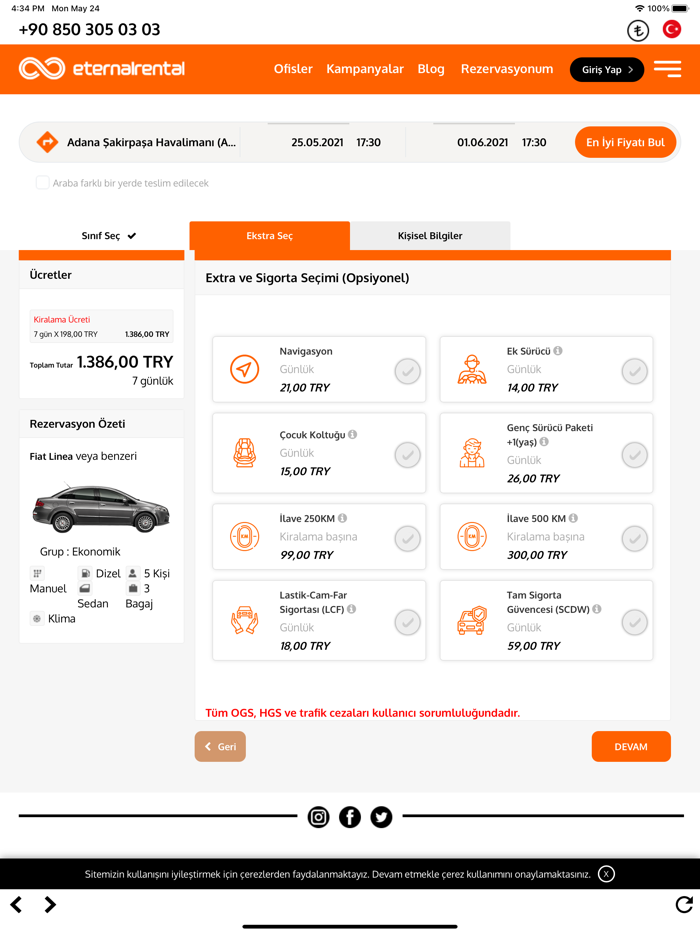Open the Twitter social icon
700x934 pixels.
click(x=381, y=817)
